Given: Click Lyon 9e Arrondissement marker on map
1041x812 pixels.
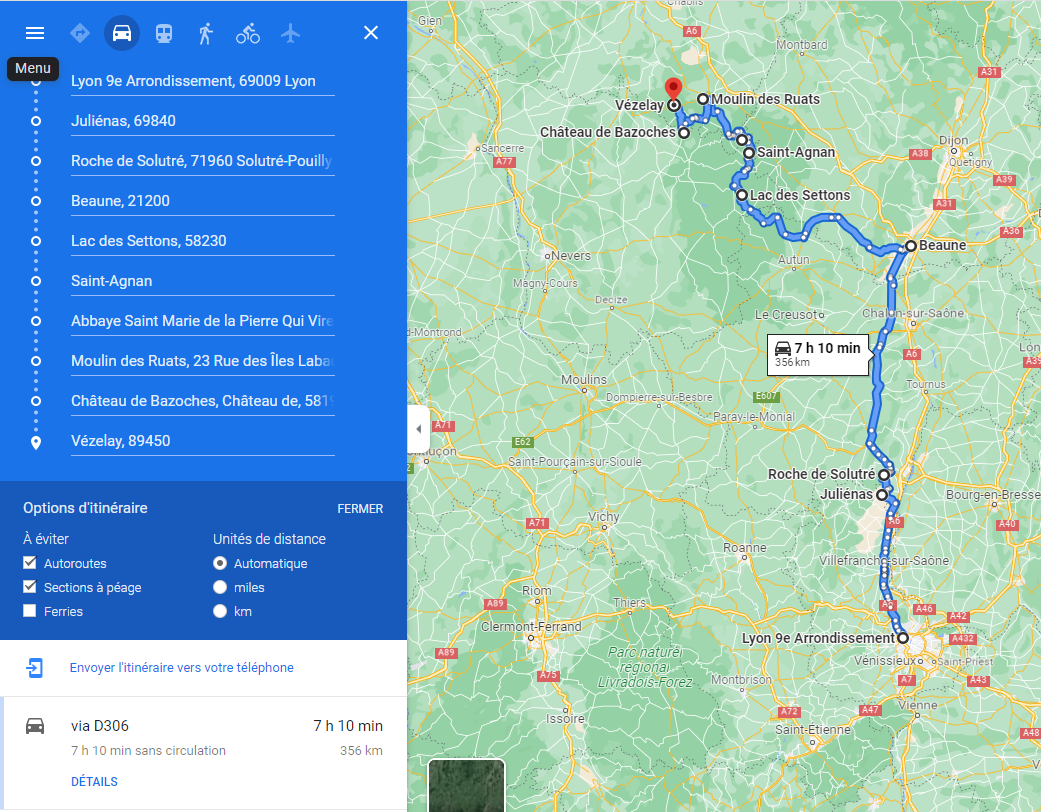Looking at the screenshot, I should 903,638.
